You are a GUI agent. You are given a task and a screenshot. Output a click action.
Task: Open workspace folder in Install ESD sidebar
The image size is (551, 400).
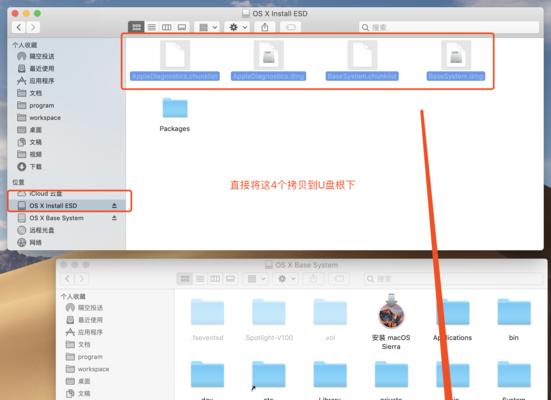click(x=39, y=118)
